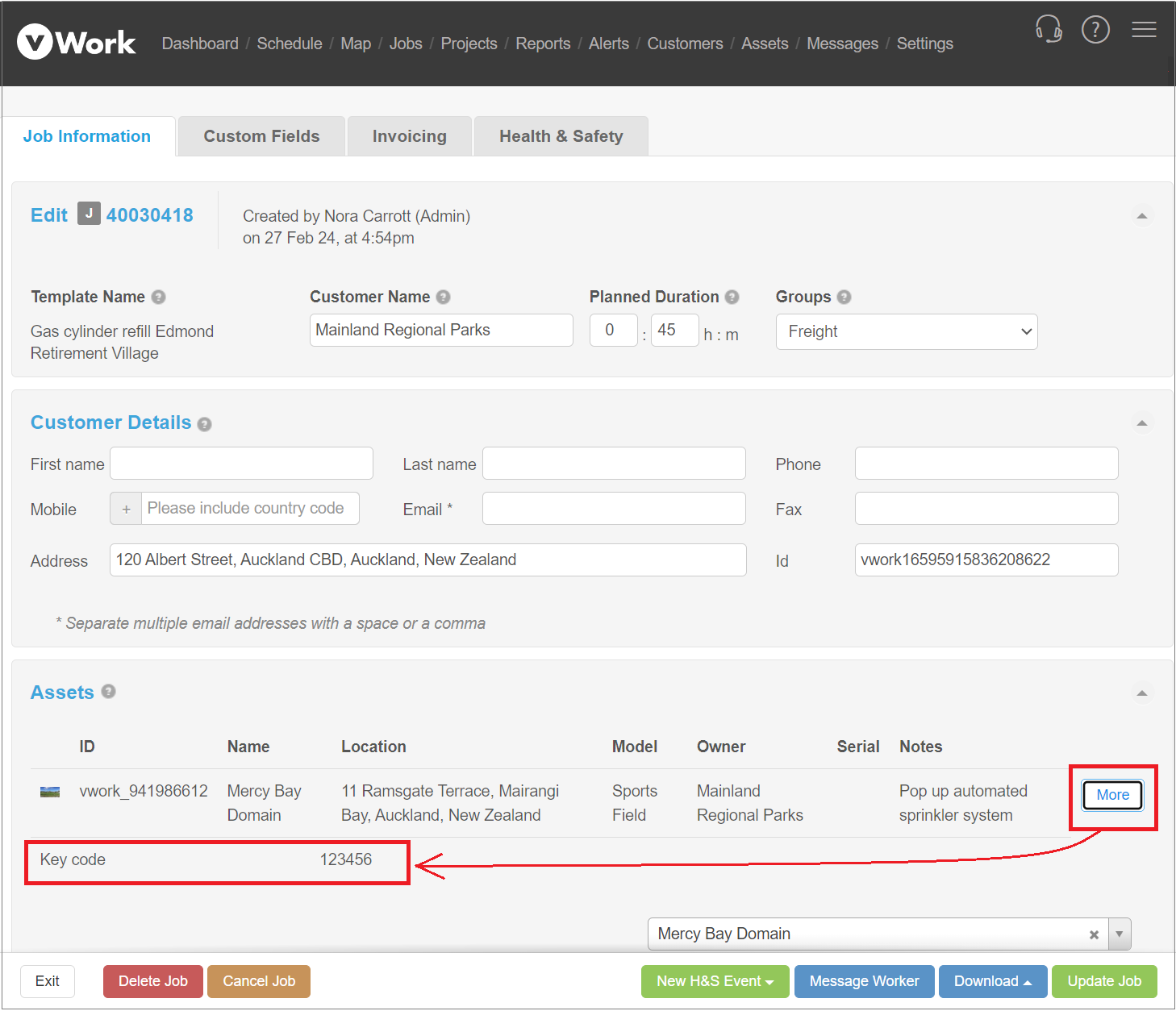
Task: Click the Email input field
Action: point(613,509)
